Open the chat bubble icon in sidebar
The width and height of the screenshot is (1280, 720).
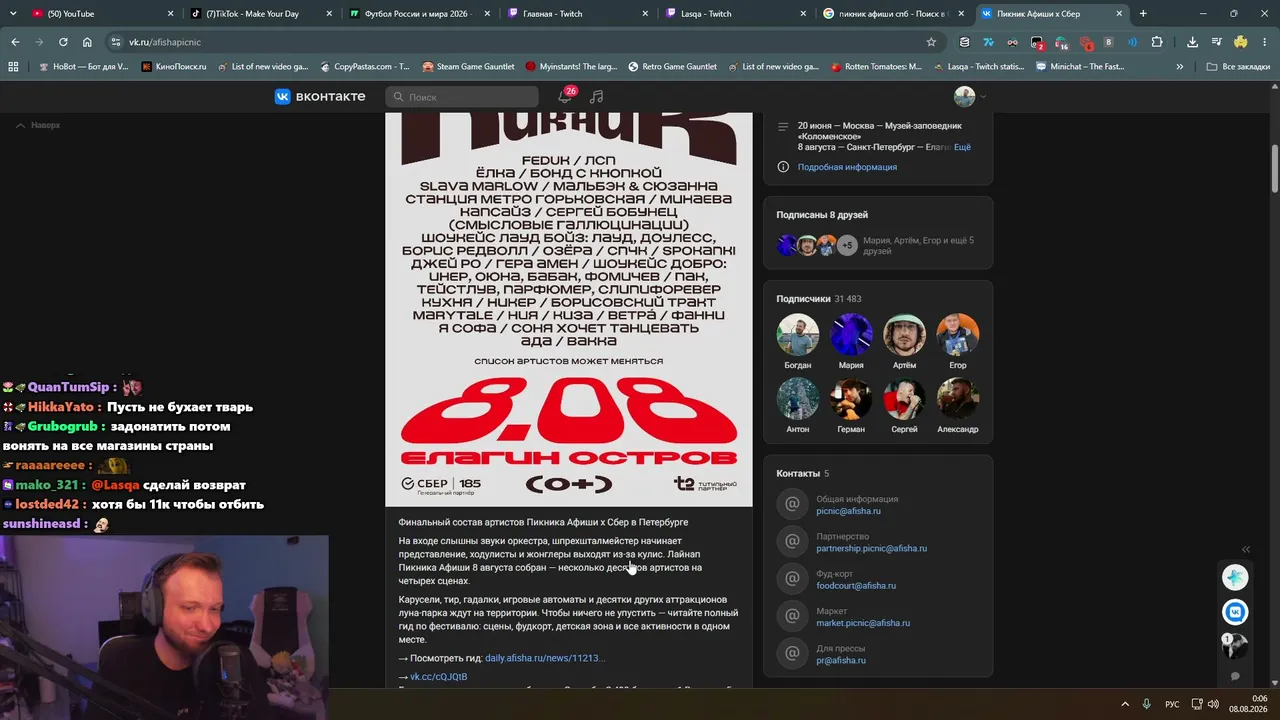1235,677
